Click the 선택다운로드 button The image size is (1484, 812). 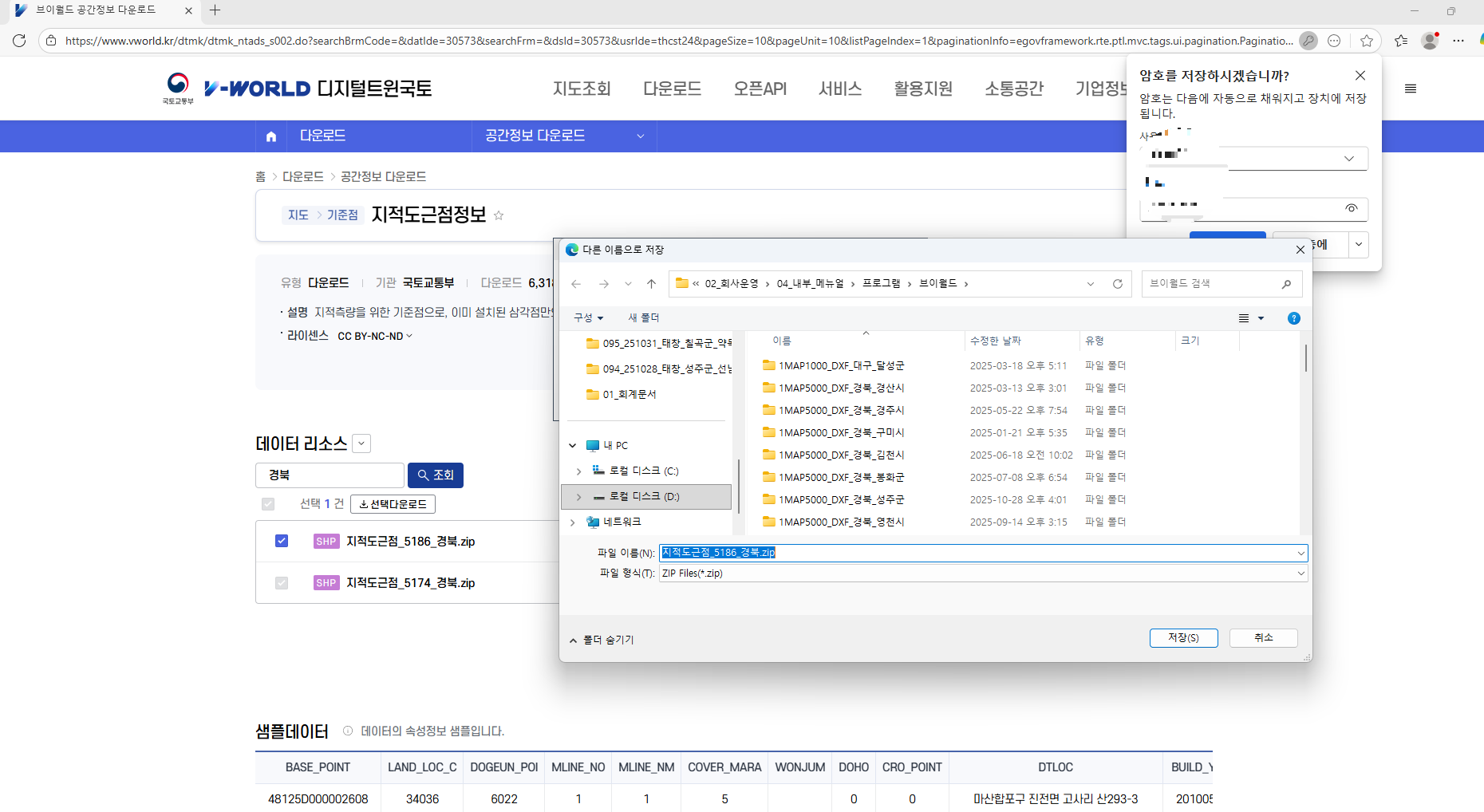tap(393, 504)
